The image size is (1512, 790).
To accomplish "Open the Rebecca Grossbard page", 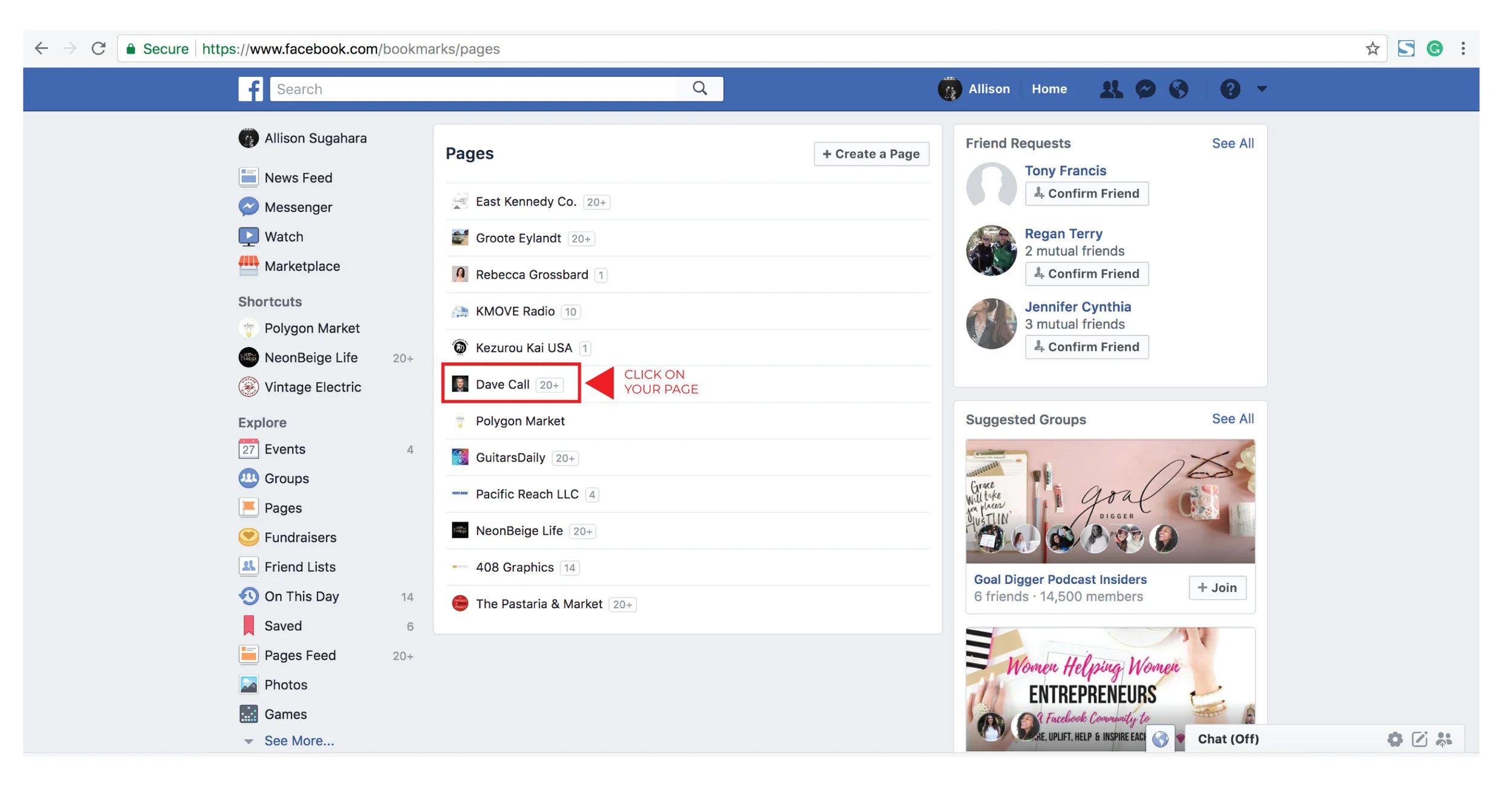I will pos(532,274).
